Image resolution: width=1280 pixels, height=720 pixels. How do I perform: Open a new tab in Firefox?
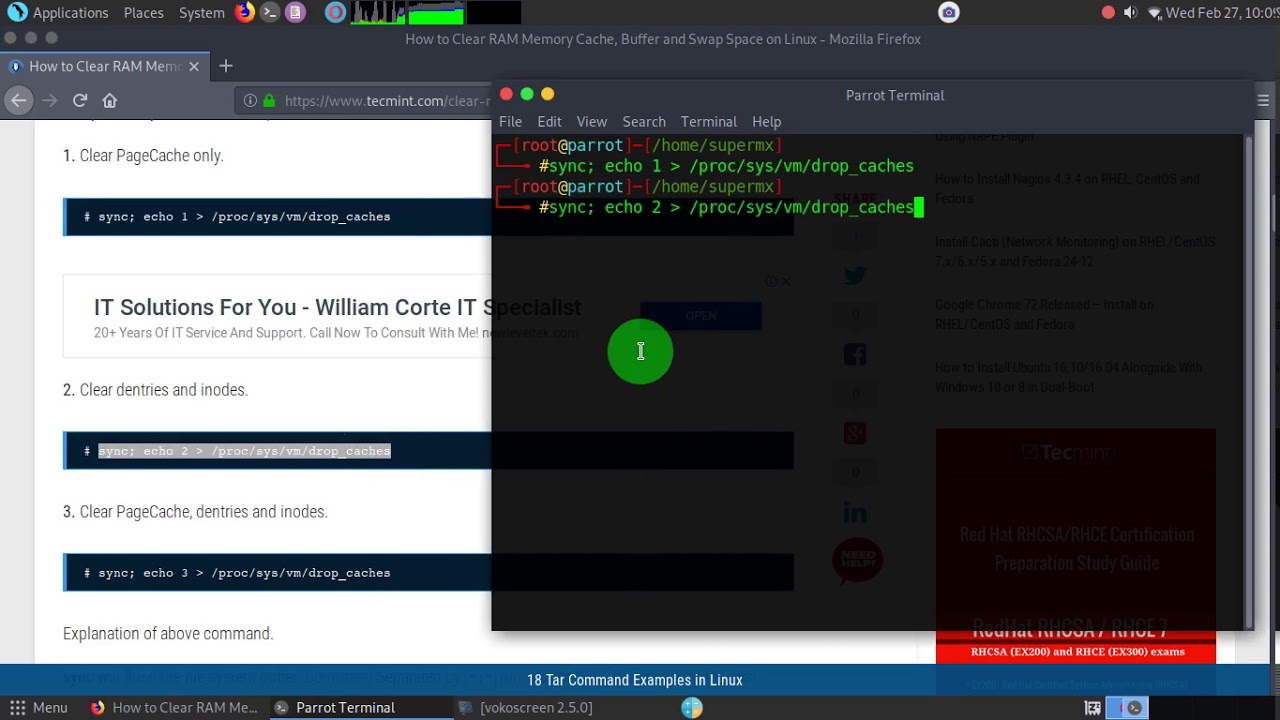(226, 66)
